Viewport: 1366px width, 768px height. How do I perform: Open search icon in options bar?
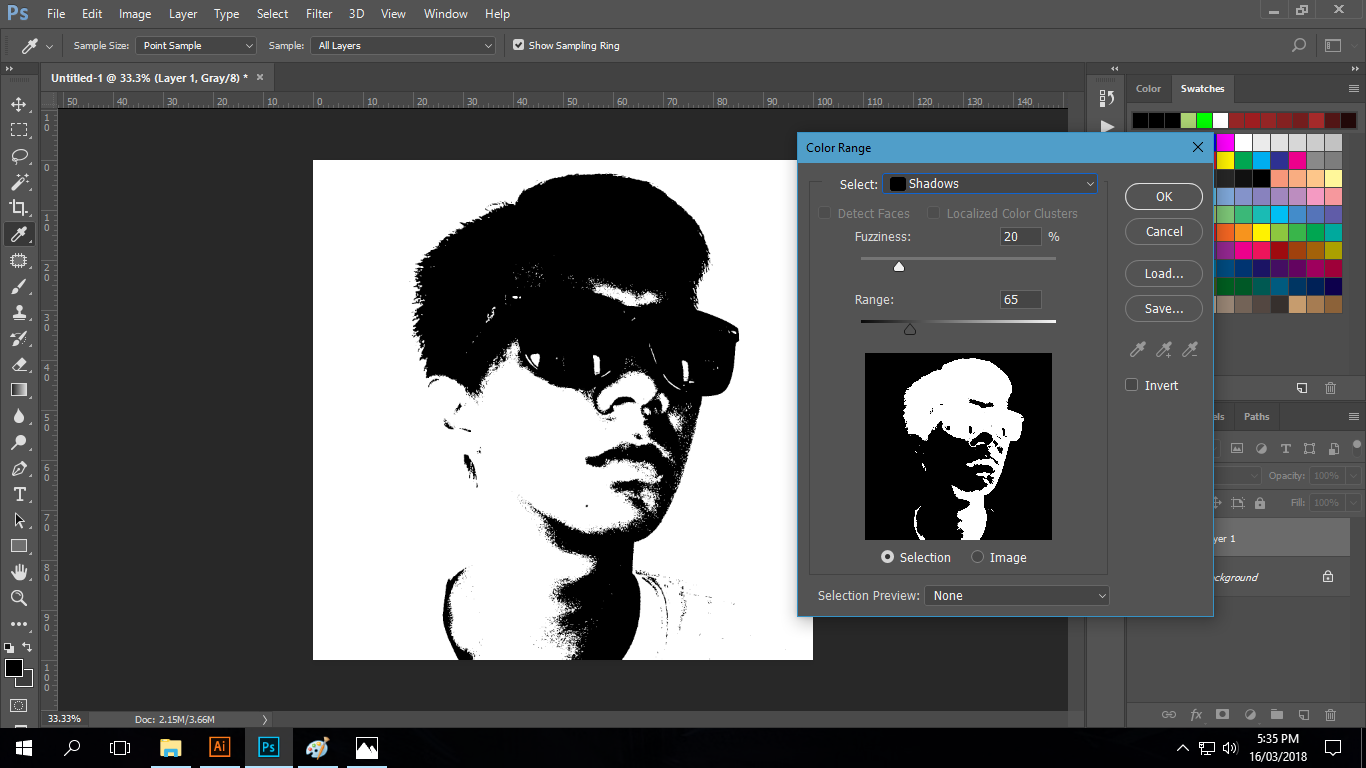pos(1299,45)
